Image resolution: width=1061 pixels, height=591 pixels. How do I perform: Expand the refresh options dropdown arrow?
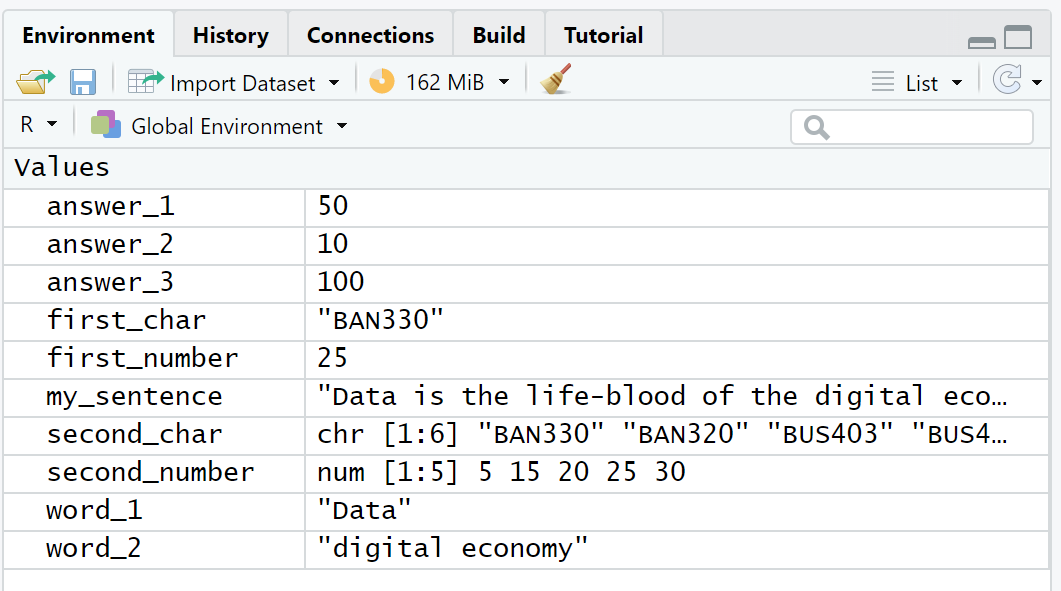coord(1037,83)
